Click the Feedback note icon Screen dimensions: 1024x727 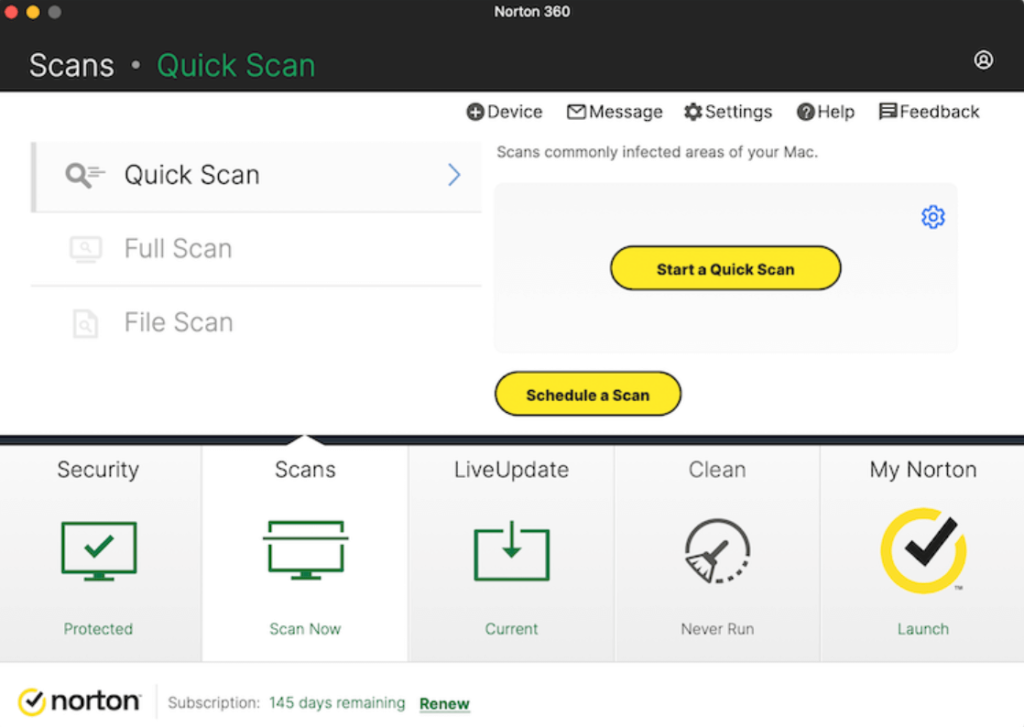tap(888, 112)
